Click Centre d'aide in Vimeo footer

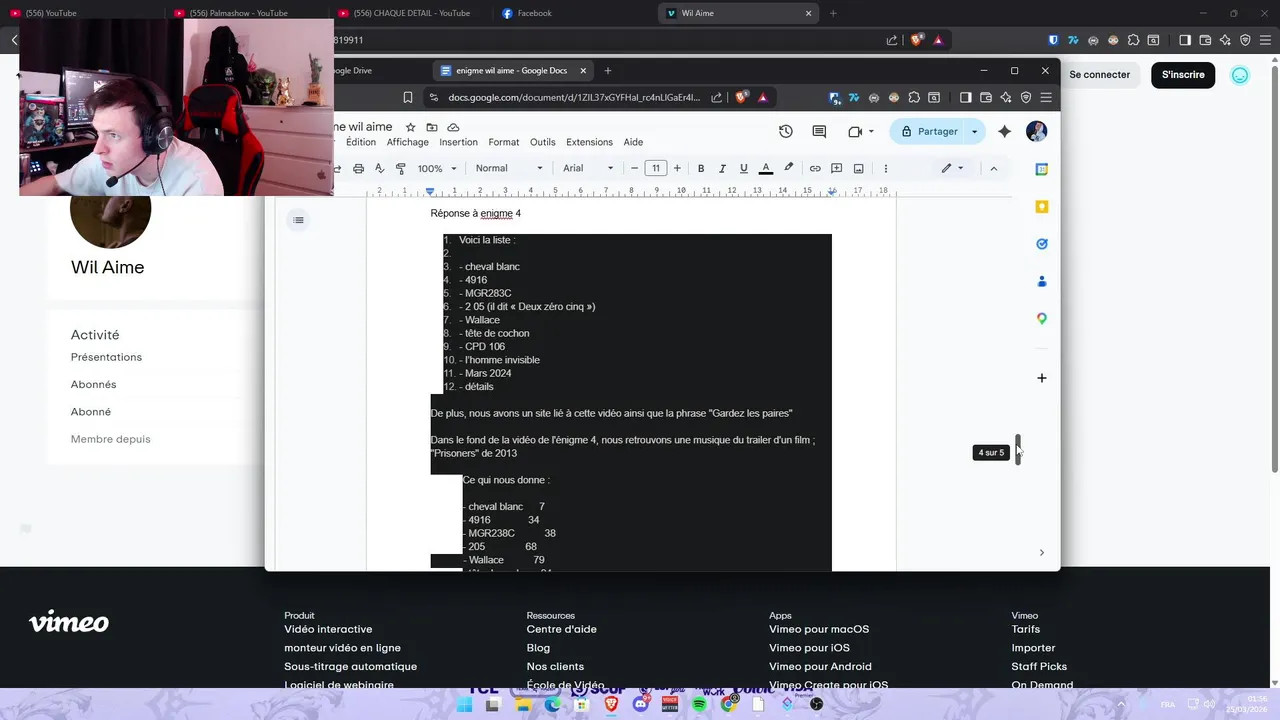[561, 629]
